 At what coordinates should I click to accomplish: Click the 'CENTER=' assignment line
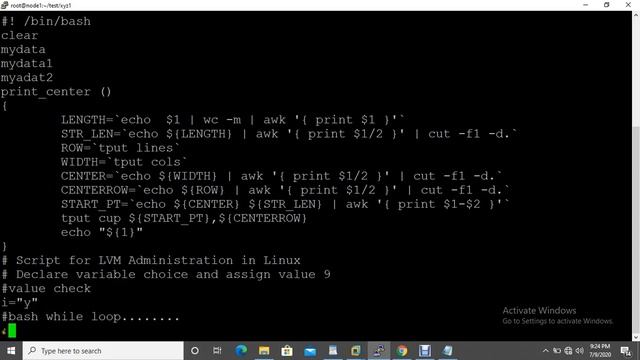pyautogui.click(x=282, y=176)
